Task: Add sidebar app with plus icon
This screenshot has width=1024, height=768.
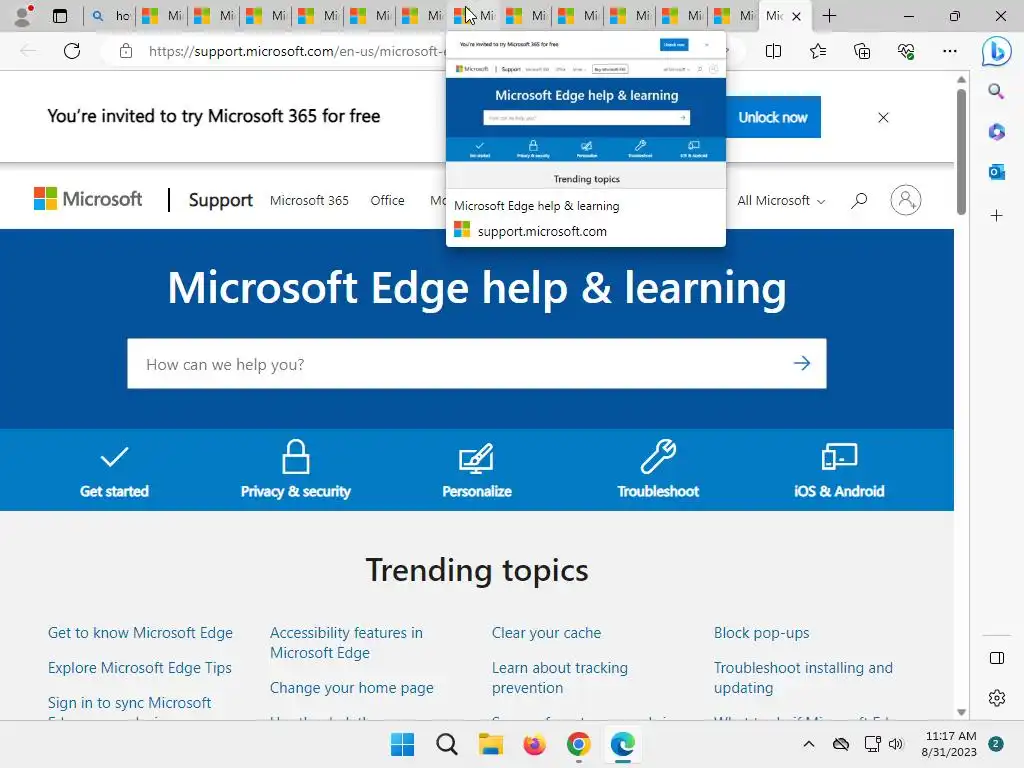Action: (x=997, y=216)
